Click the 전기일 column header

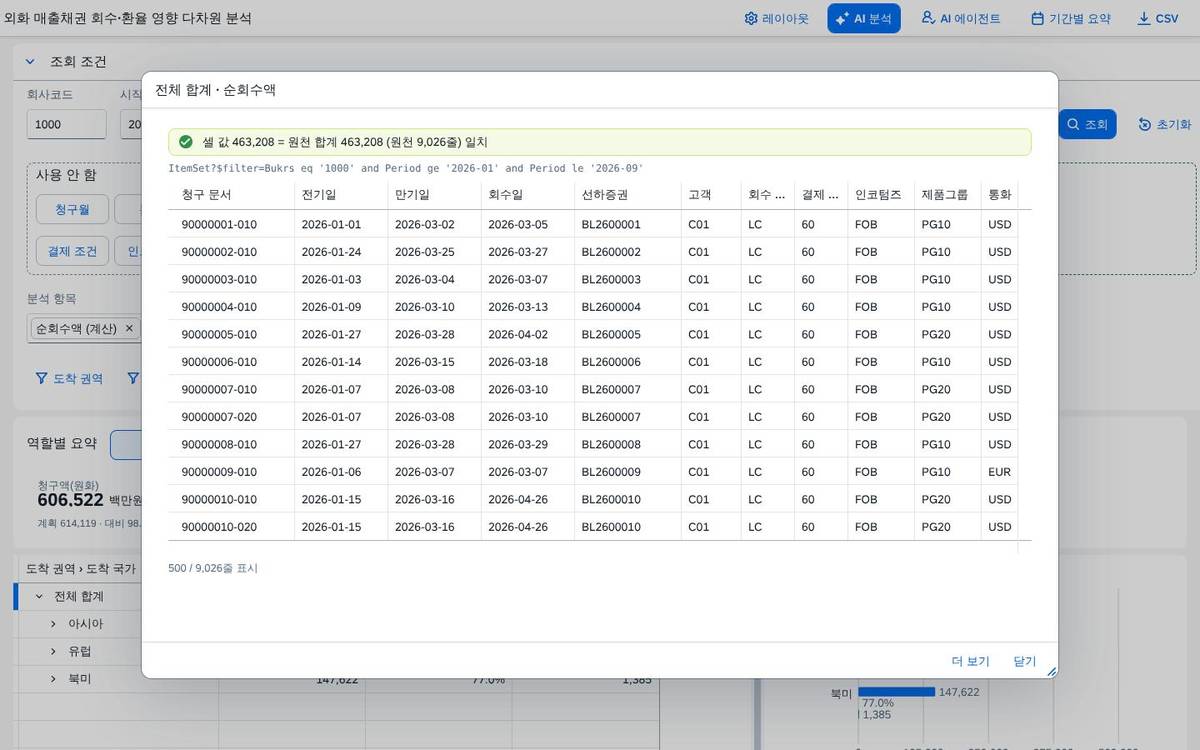[341, 195]
